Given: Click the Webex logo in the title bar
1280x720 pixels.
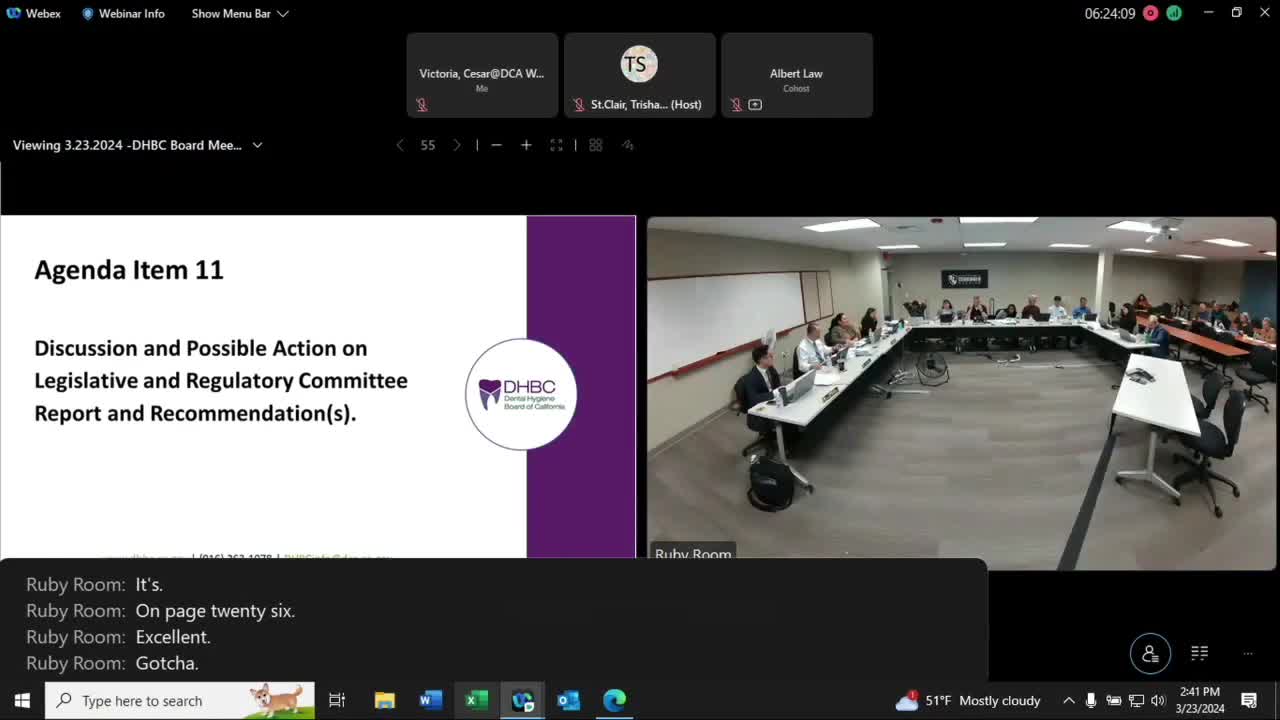Looking at the screenshot, I should pyautogui.click(x=12, y=13).
